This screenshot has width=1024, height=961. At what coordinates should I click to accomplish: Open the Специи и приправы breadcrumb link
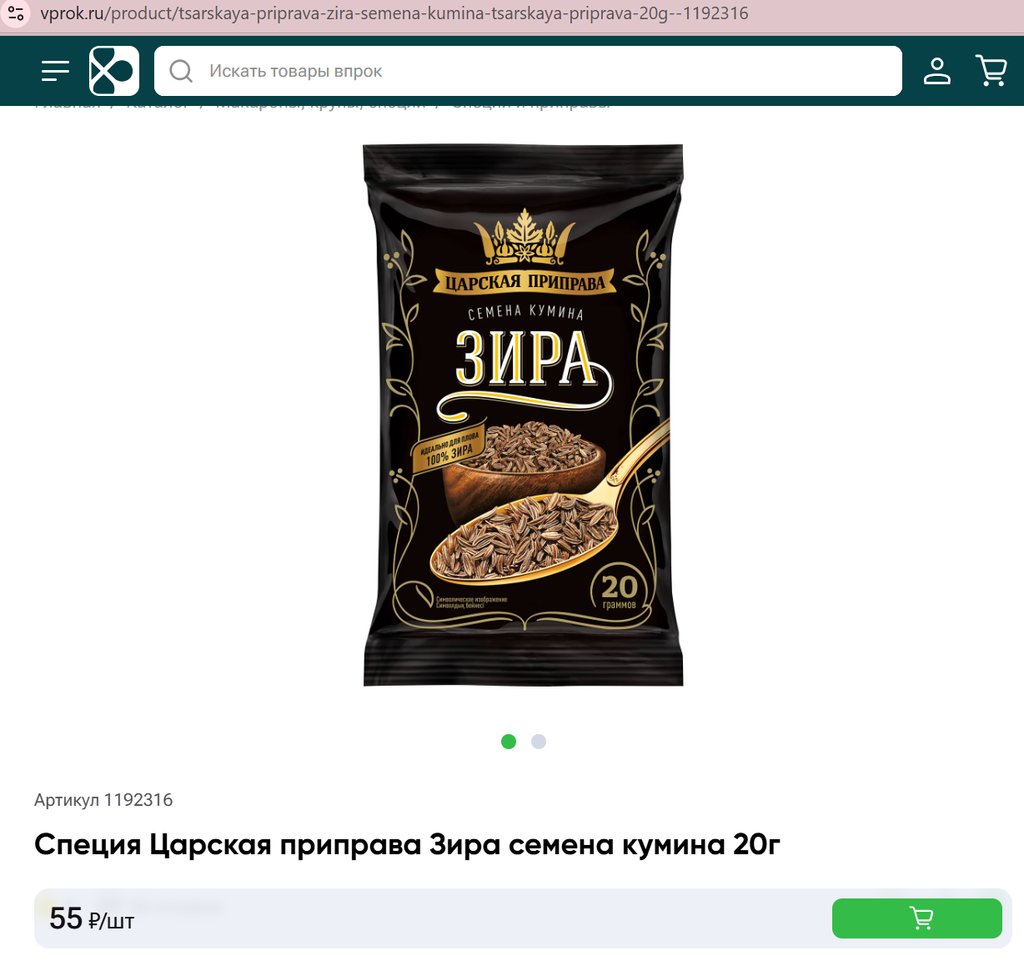pos(530,103)
